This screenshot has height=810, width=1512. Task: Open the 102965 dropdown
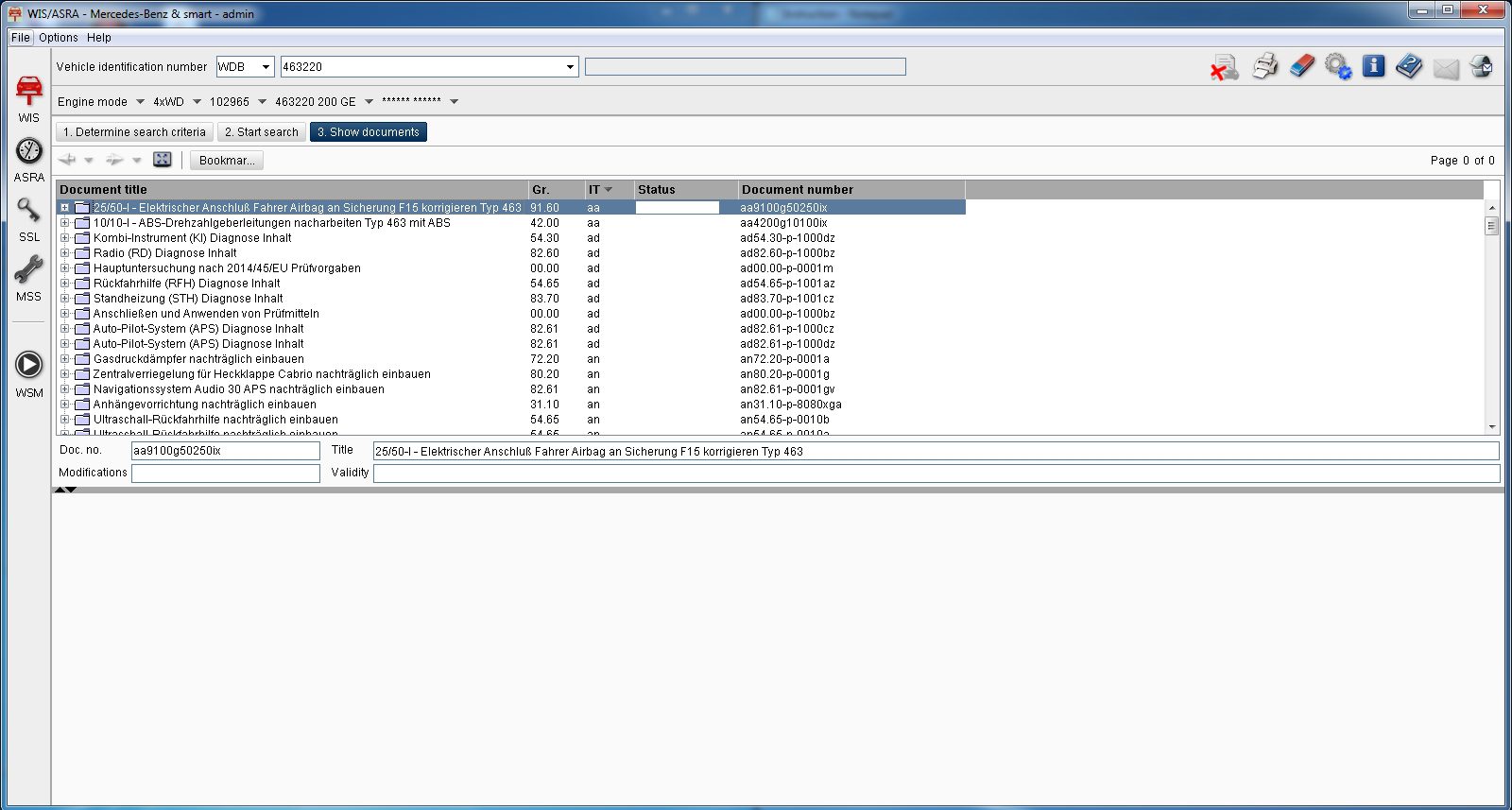(262, 102)
